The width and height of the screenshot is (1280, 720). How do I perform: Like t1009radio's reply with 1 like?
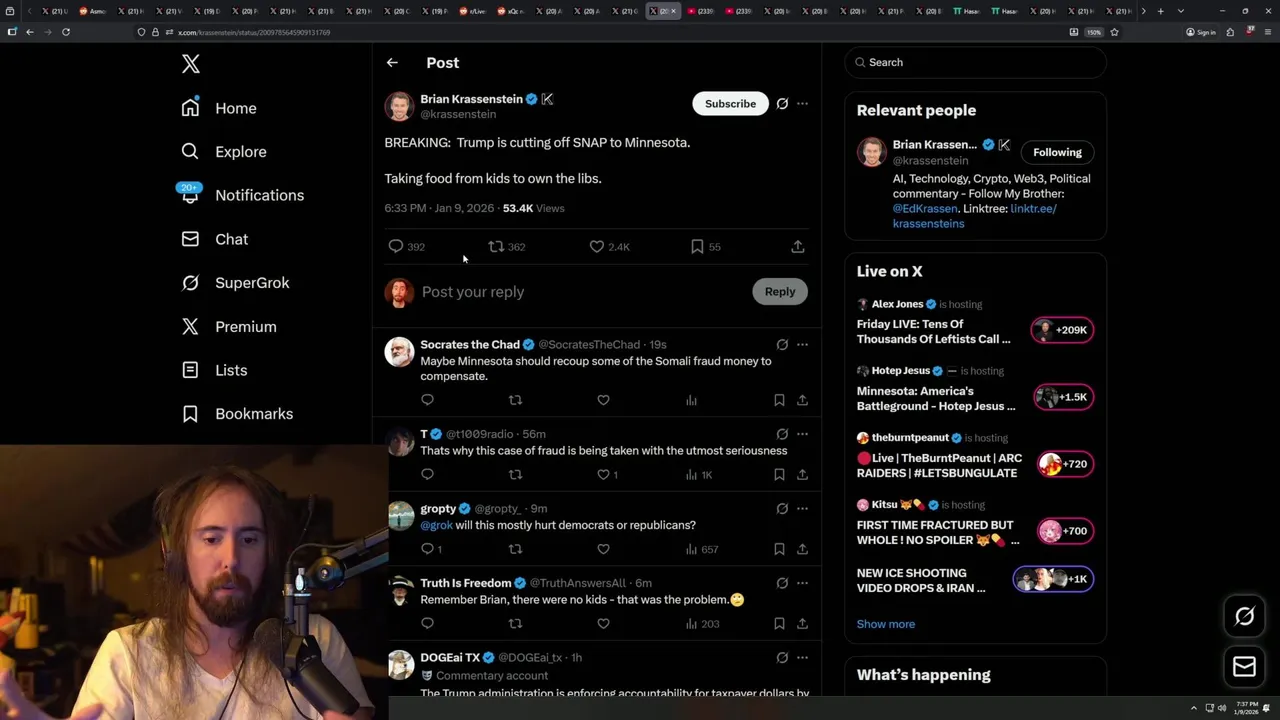click(x=607, y=475)
